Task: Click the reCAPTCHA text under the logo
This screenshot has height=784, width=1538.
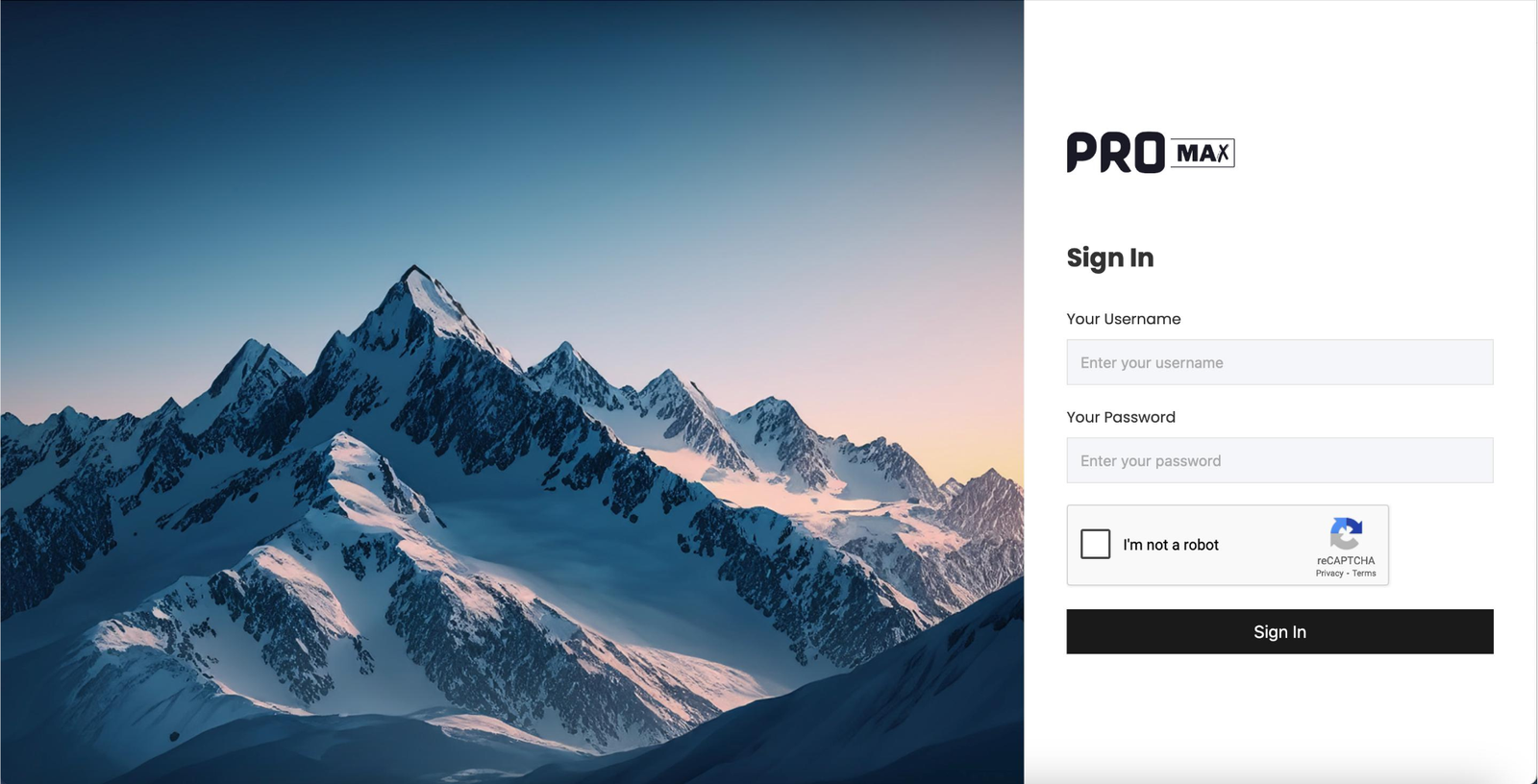Action: pyautogui.click(x=1346, y=560)
